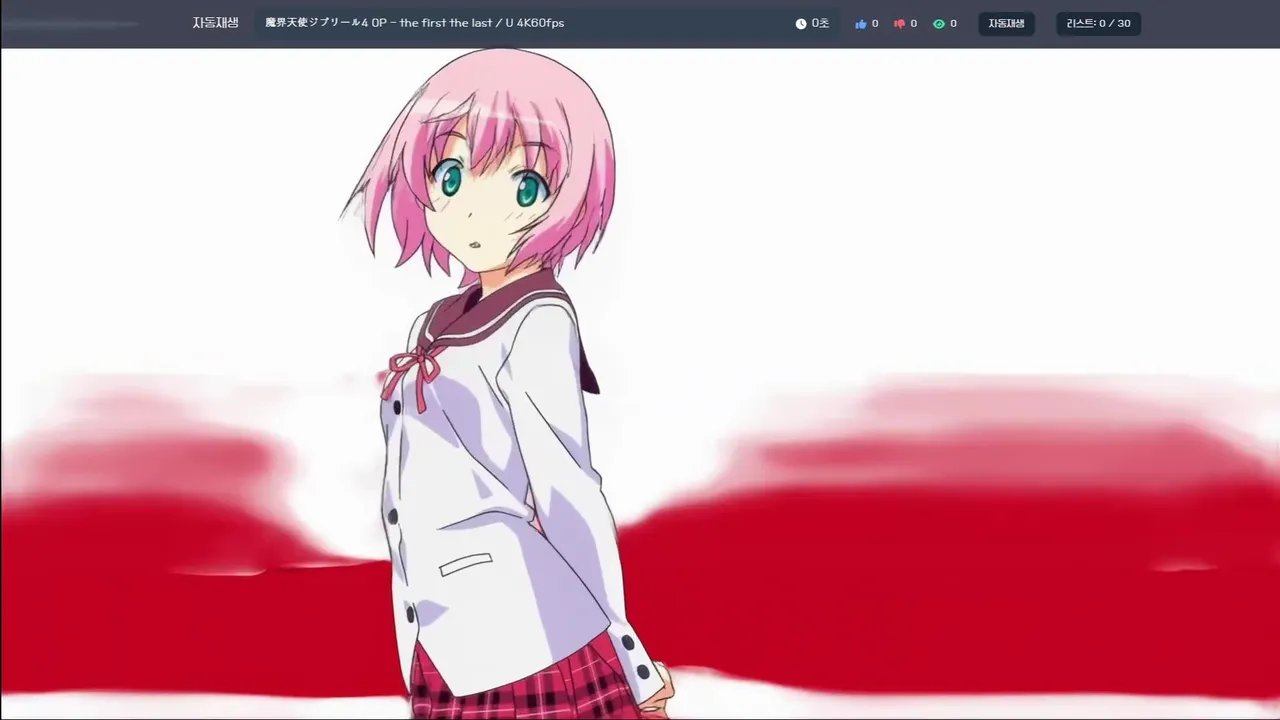
Task: Click the blue thumbs-up like icon
Action: [x=861, y=24]
